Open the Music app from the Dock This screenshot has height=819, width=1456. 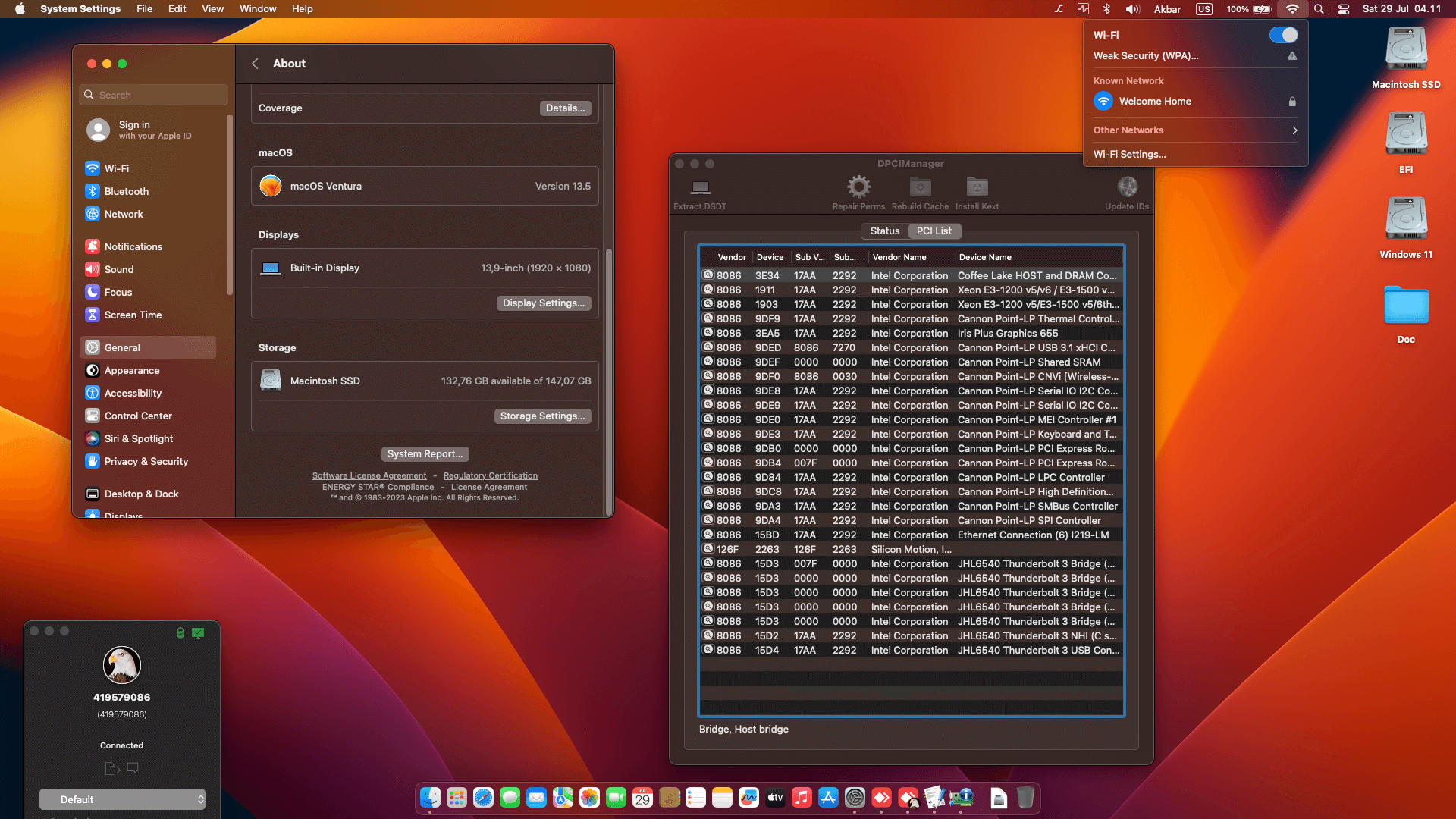click(802, 798)
